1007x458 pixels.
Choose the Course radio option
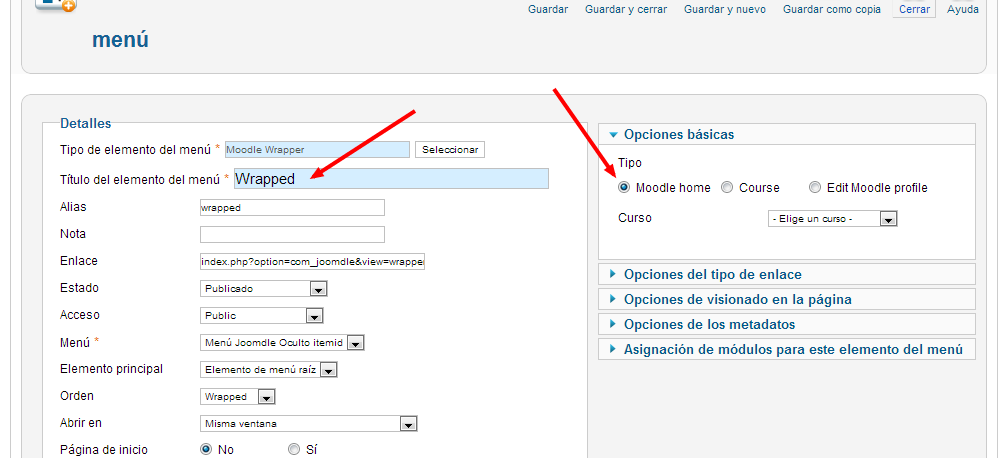tap(727, 188)
